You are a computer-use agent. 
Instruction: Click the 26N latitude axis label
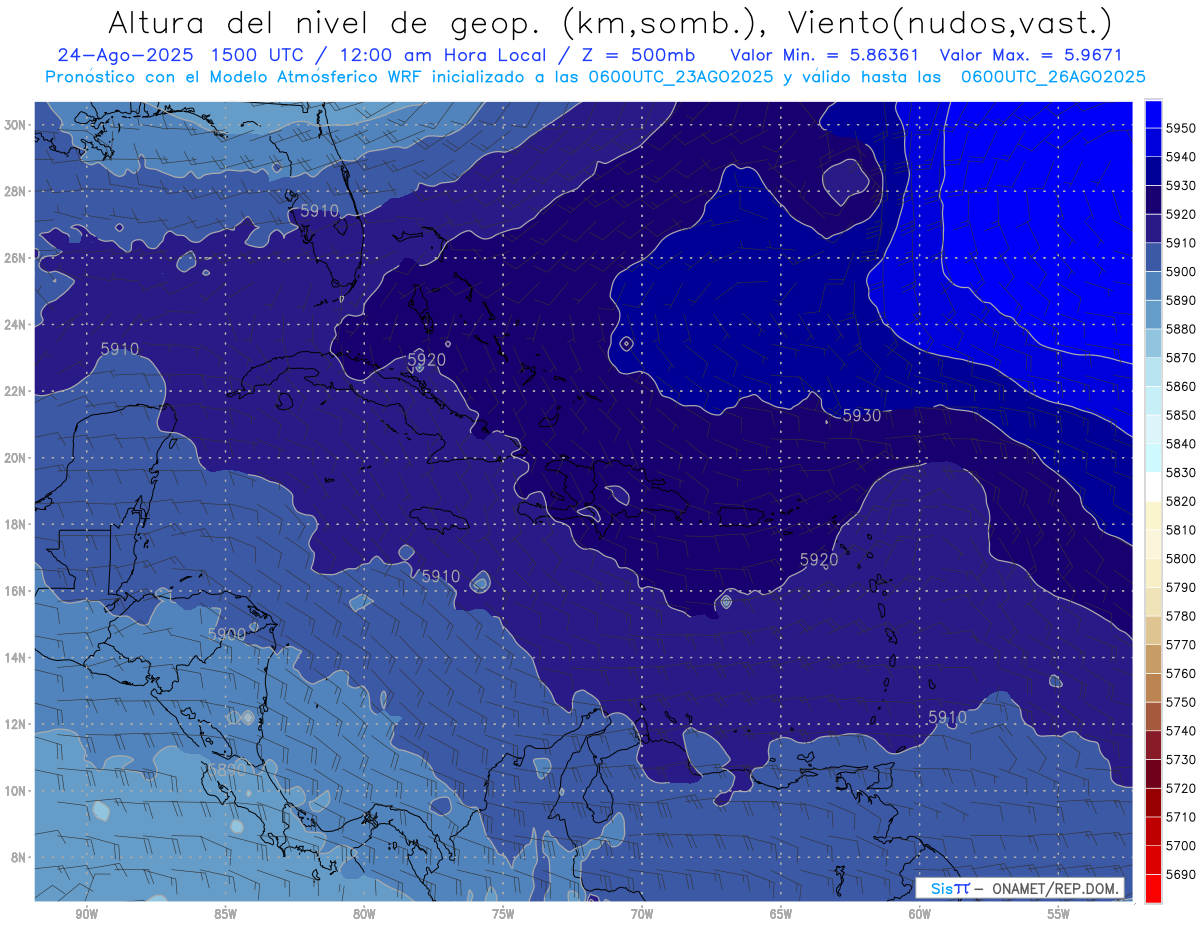pos(15,258)
